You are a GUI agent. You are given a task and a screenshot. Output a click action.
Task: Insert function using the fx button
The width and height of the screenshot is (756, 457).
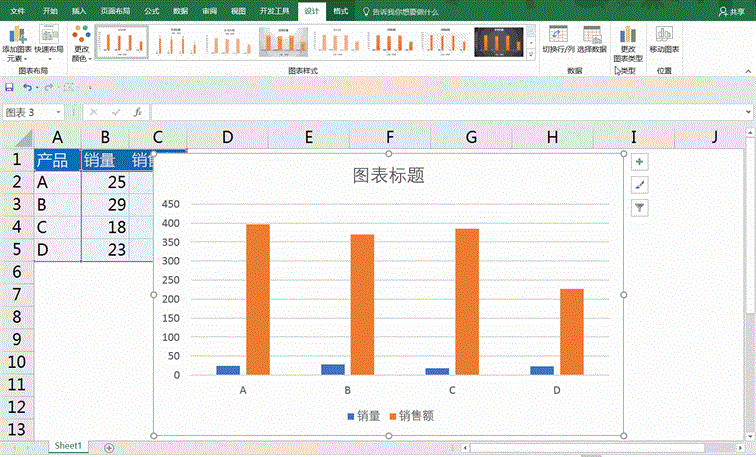pos(137,112)
